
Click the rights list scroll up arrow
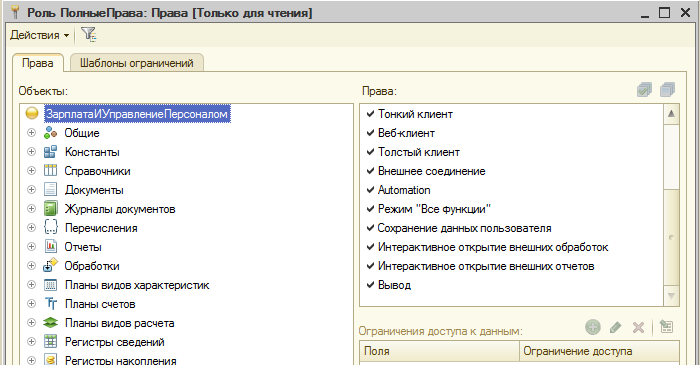[671, 114]
